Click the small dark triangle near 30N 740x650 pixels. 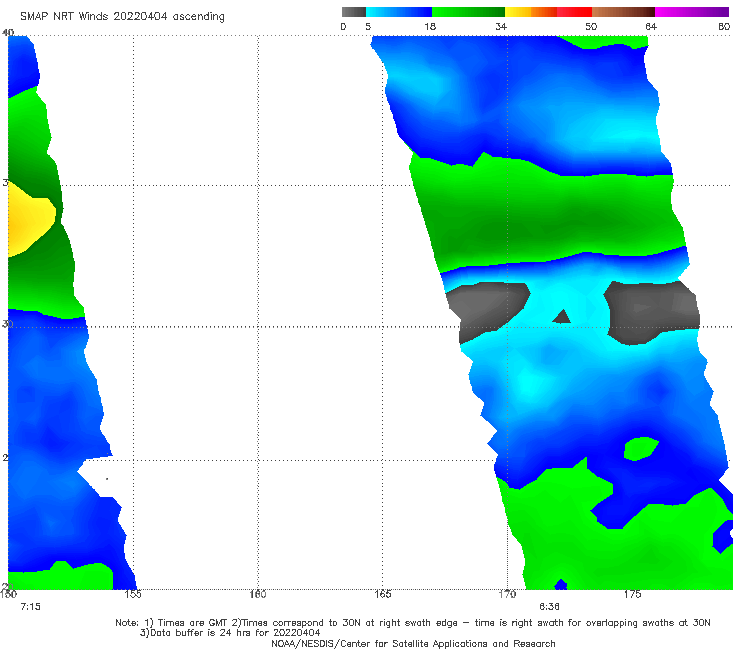562,316
